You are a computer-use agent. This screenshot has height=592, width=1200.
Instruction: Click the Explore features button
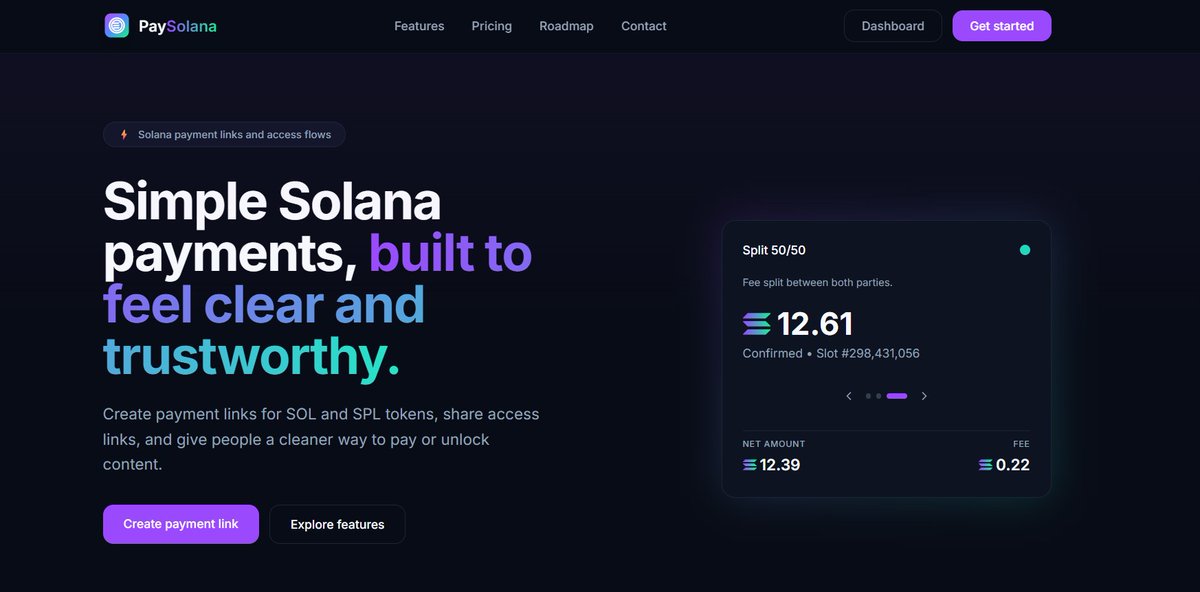337,523
